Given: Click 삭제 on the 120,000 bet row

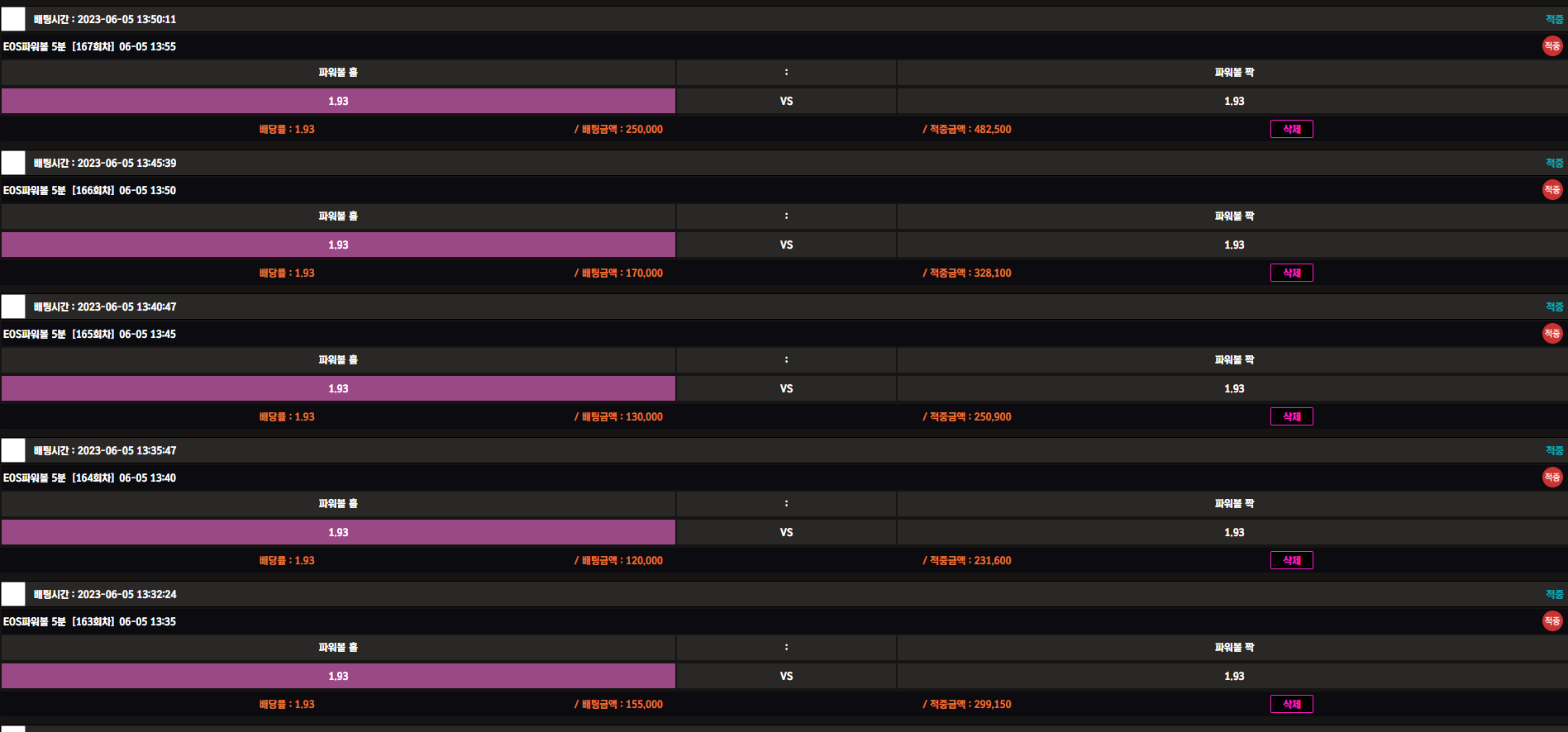Looking at the screenshot, I should click(x=1291, y=560).
